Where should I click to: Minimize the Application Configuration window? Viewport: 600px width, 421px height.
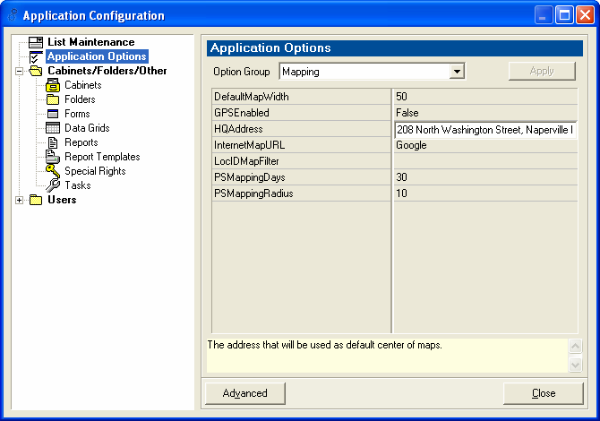coord(543,15)
